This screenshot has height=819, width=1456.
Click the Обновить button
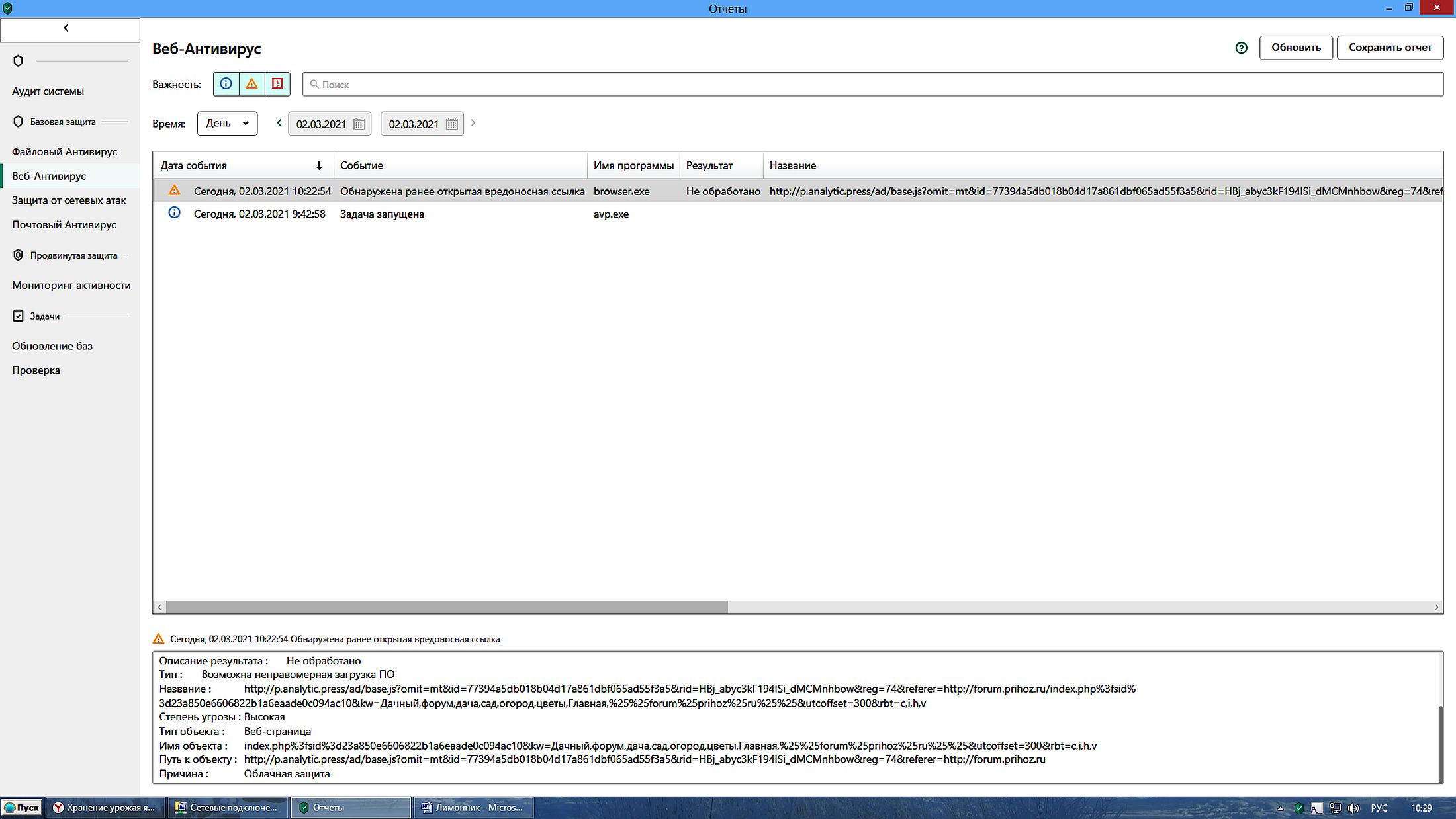tap(1295, 48)
